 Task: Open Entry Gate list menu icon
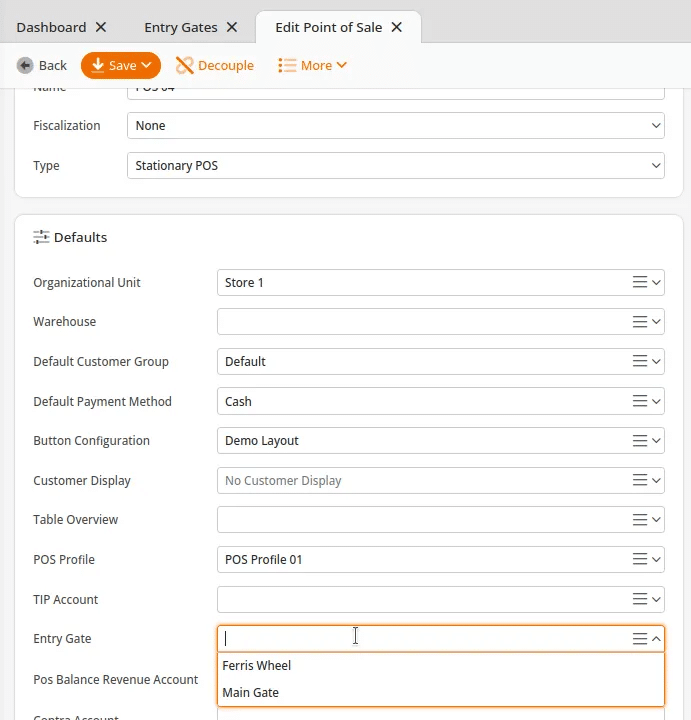640,638
